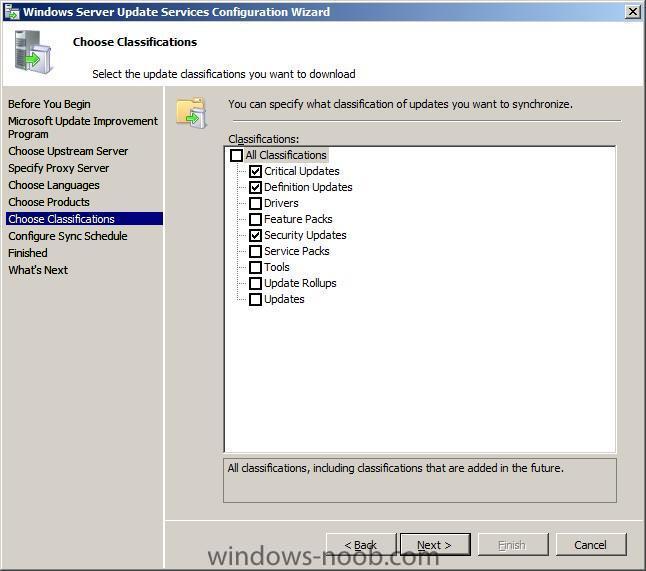Click the Cancel button

(x=591, y=545)
